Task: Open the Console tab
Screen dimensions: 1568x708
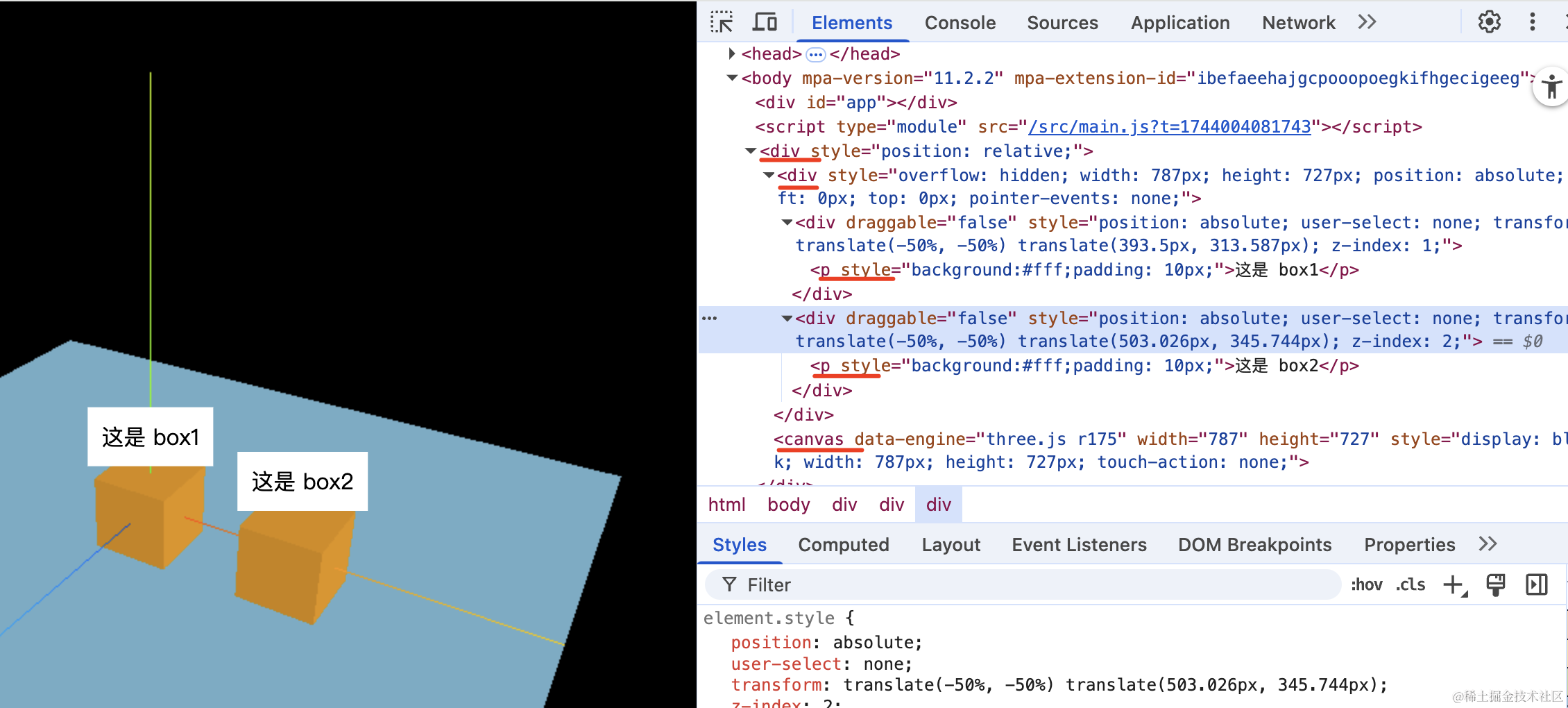Action: (x=960, y=23)
